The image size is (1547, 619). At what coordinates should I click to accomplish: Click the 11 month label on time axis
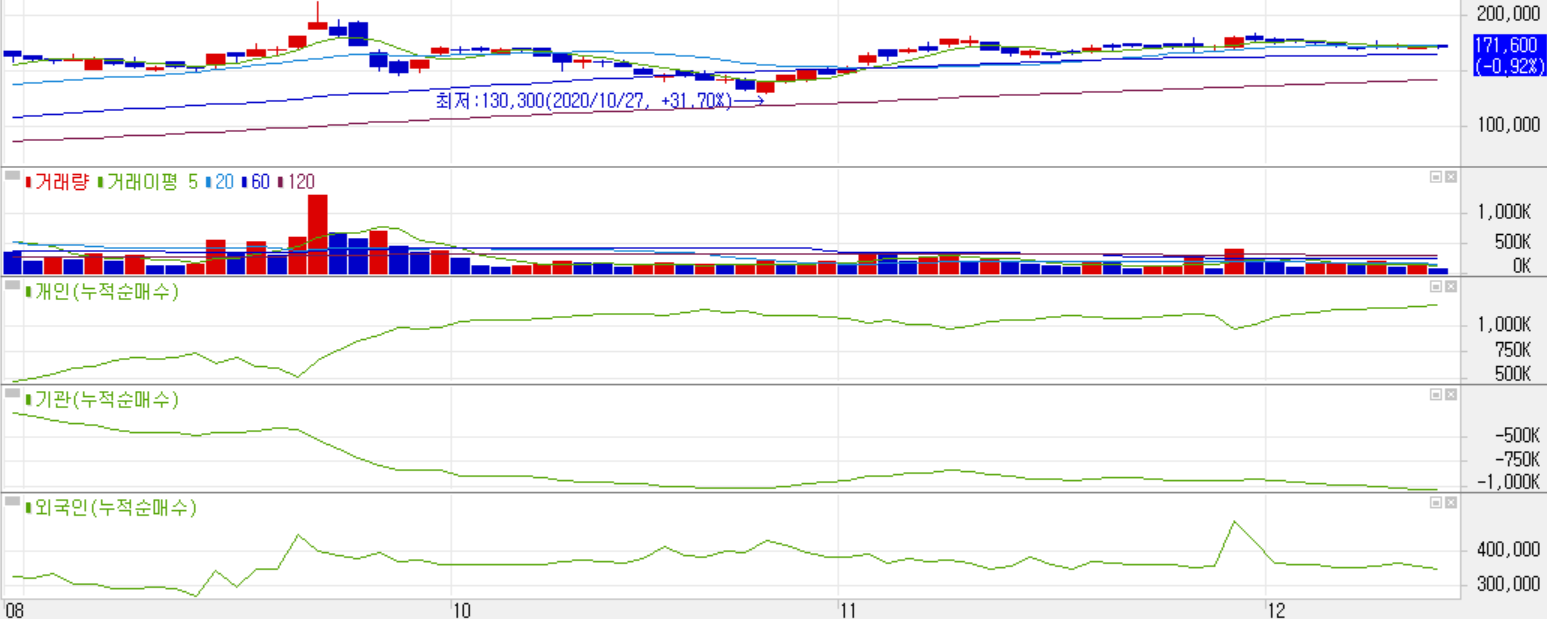[x=848, y=609]
